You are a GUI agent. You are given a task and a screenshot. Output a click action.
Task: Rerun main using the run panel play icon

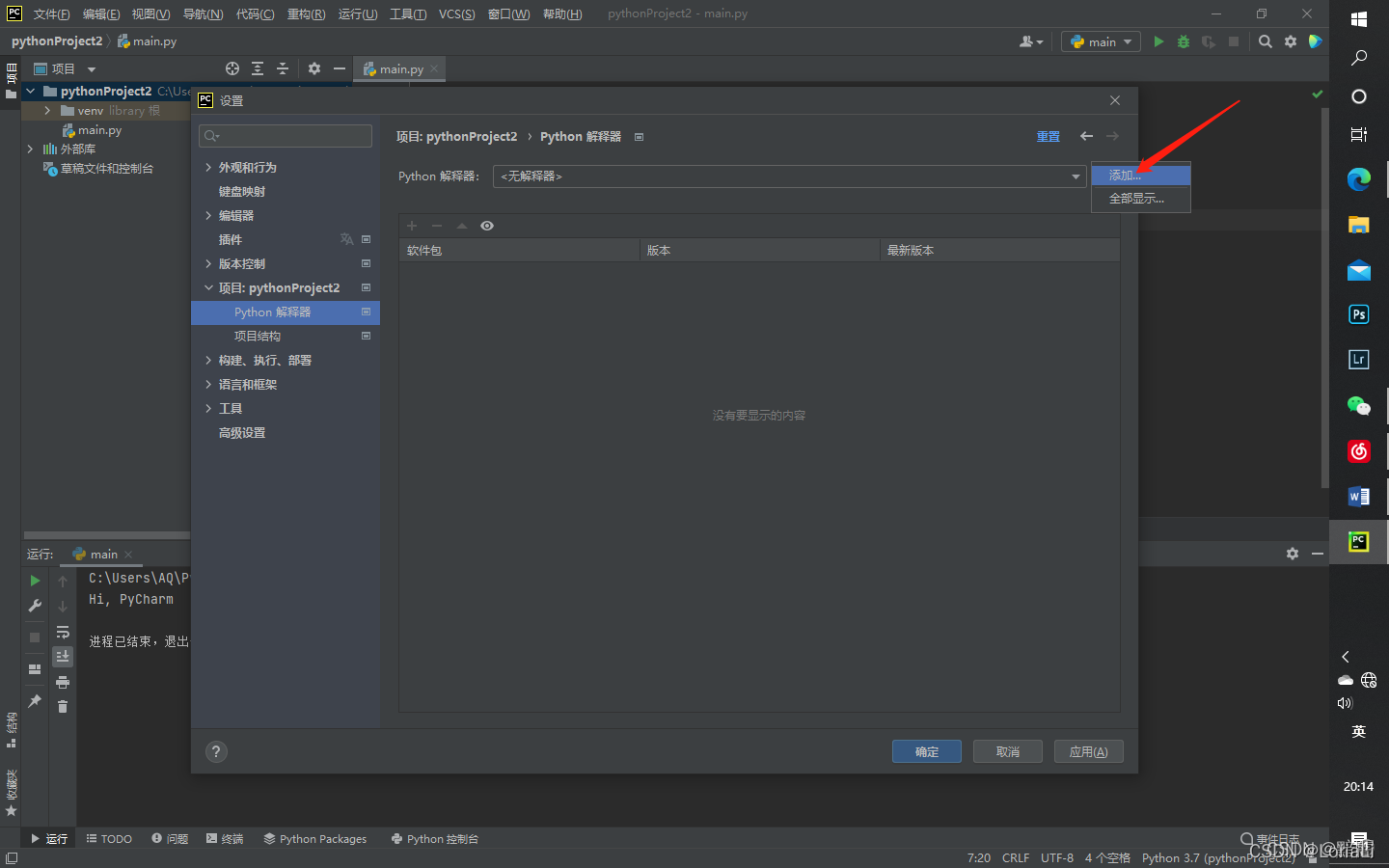[x=35, y=581]
